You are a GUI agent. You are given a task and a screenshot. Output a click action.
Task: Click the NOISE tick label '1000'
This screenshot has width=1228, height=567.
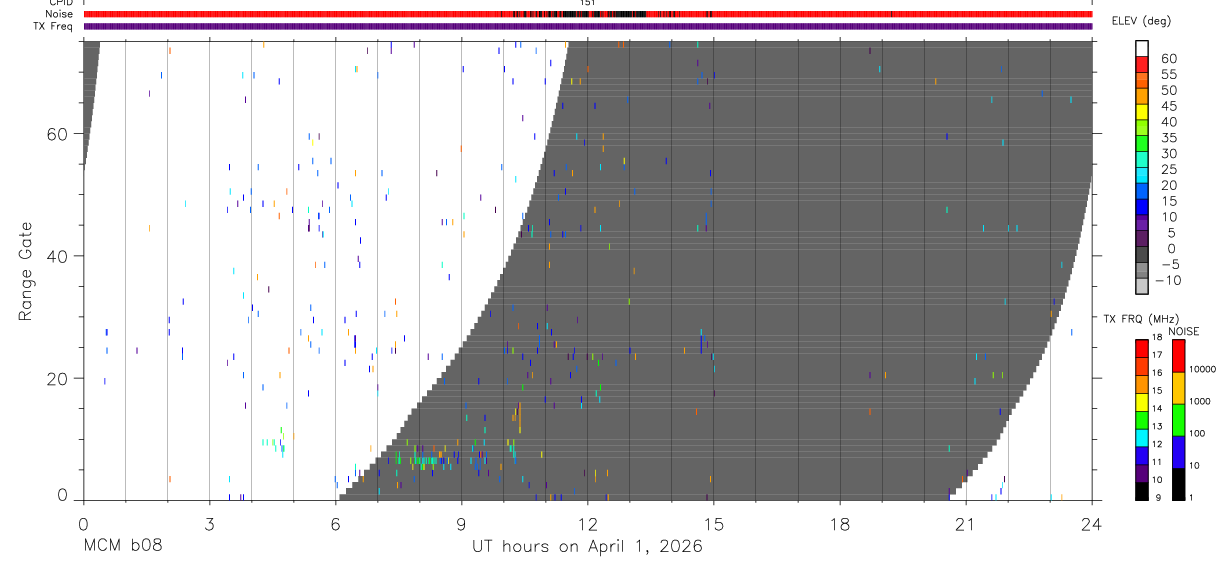point(1201,402)
